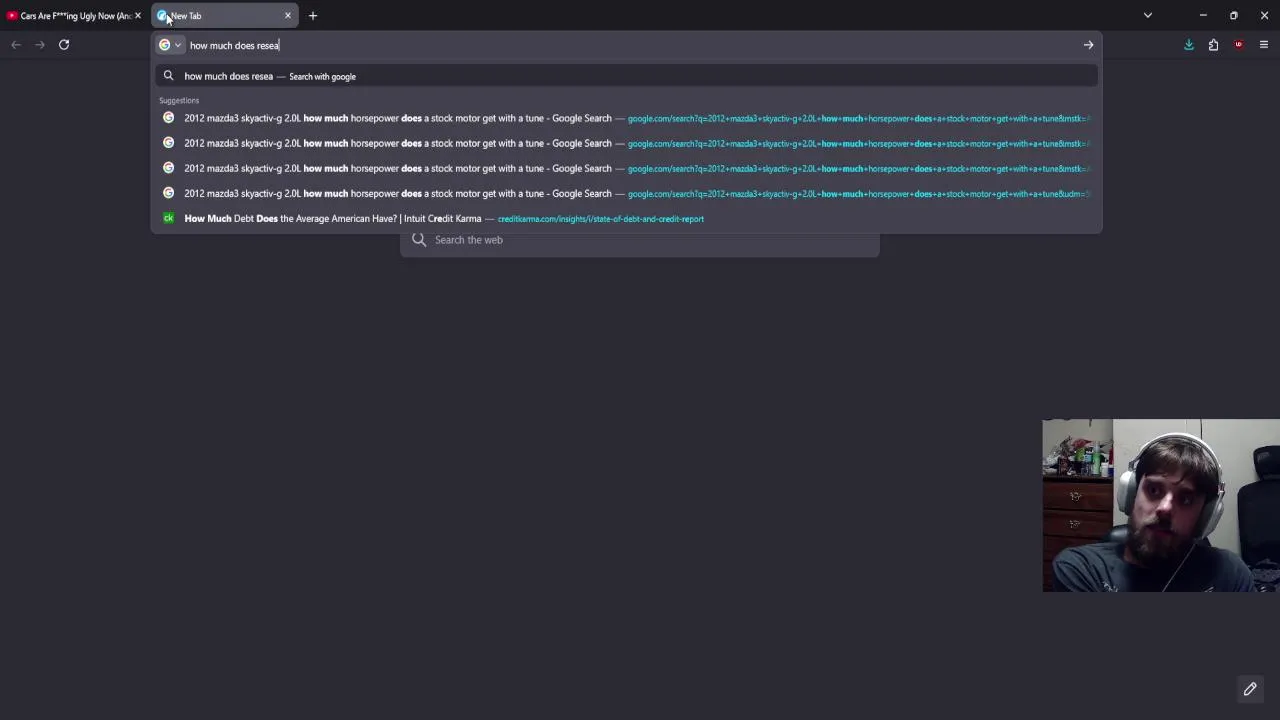Image resolution: width=1280 pixels, height=720 pixels.
Task: Open the list all tabs chevron
Action: click(1148, 16)
